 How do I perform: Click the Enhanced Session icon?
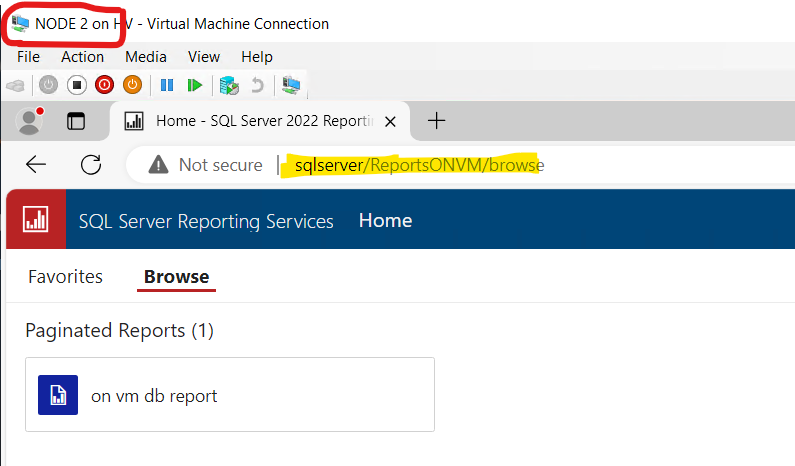click(x=291, y=85)
